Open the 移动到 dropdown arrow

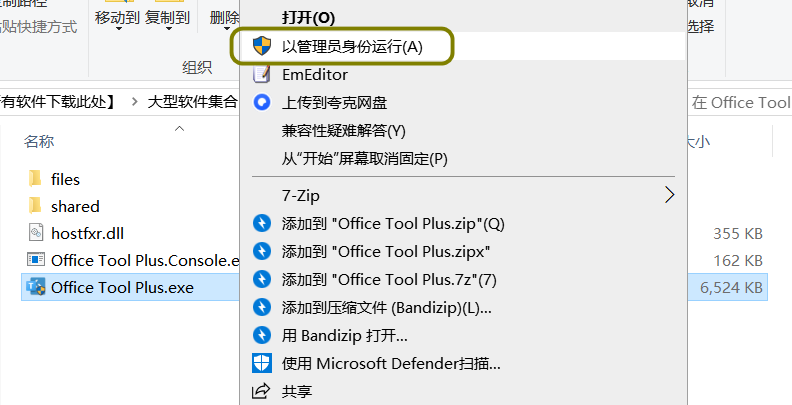(118, 29)
